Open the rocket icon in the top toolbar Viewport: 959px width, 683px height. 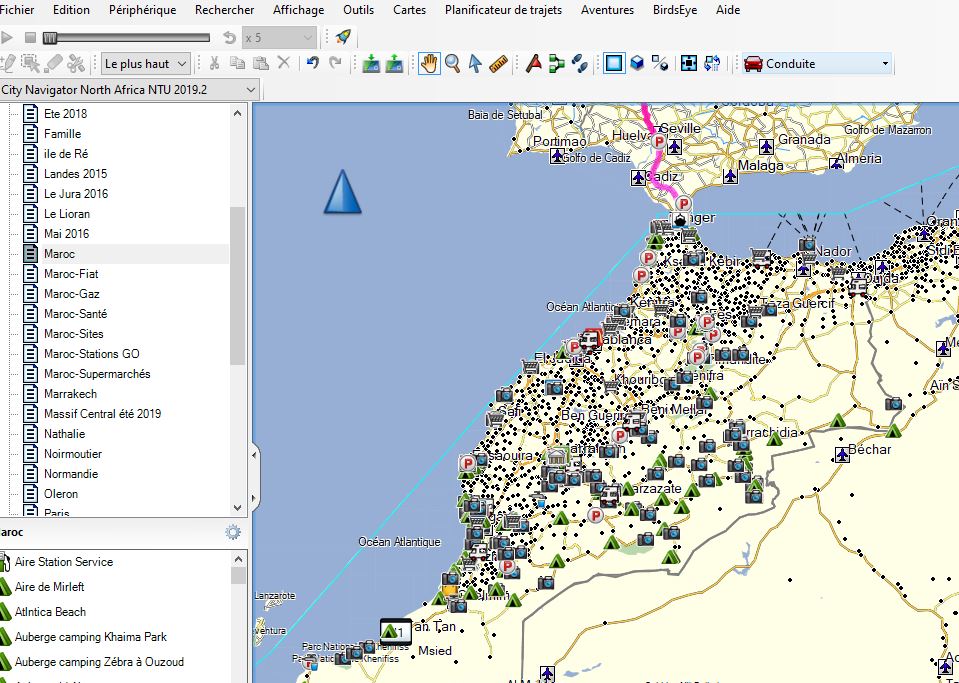(x=343, y=37)
